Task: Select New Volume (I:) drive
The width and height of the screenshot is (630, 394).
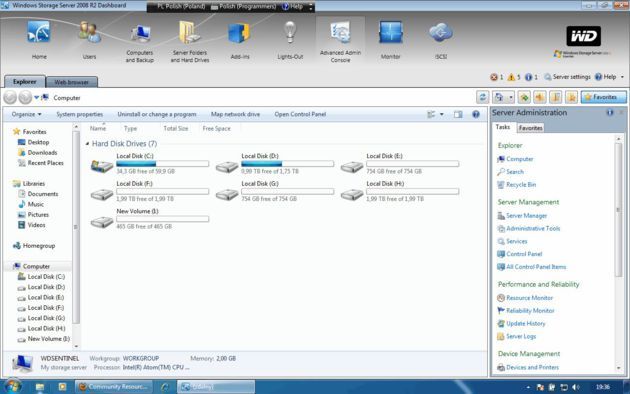Action: (x=149, y=219)
